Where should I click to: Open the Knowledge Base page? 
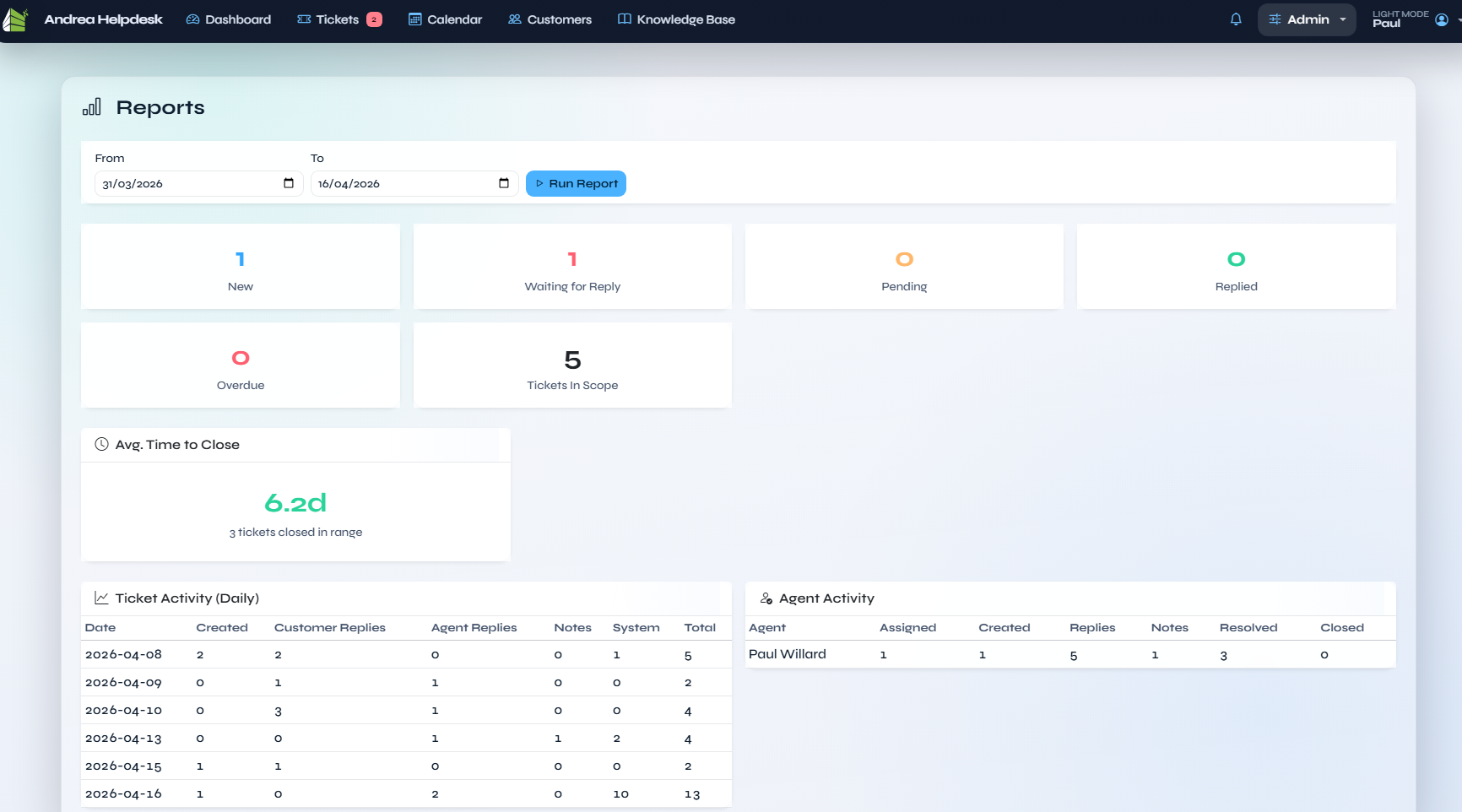pos(676,19)
